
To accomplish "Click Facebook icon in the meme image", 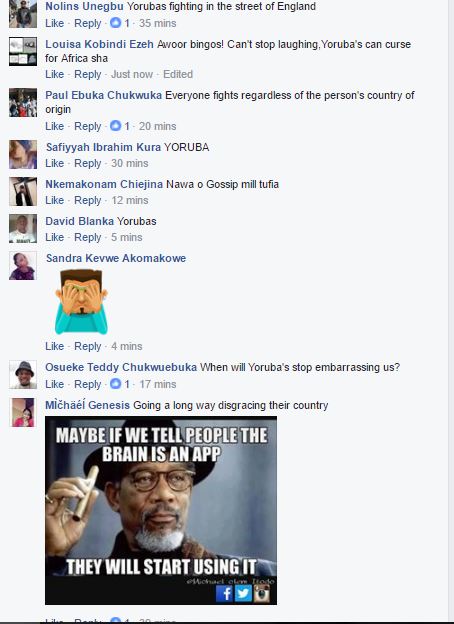I will (224, 594).
